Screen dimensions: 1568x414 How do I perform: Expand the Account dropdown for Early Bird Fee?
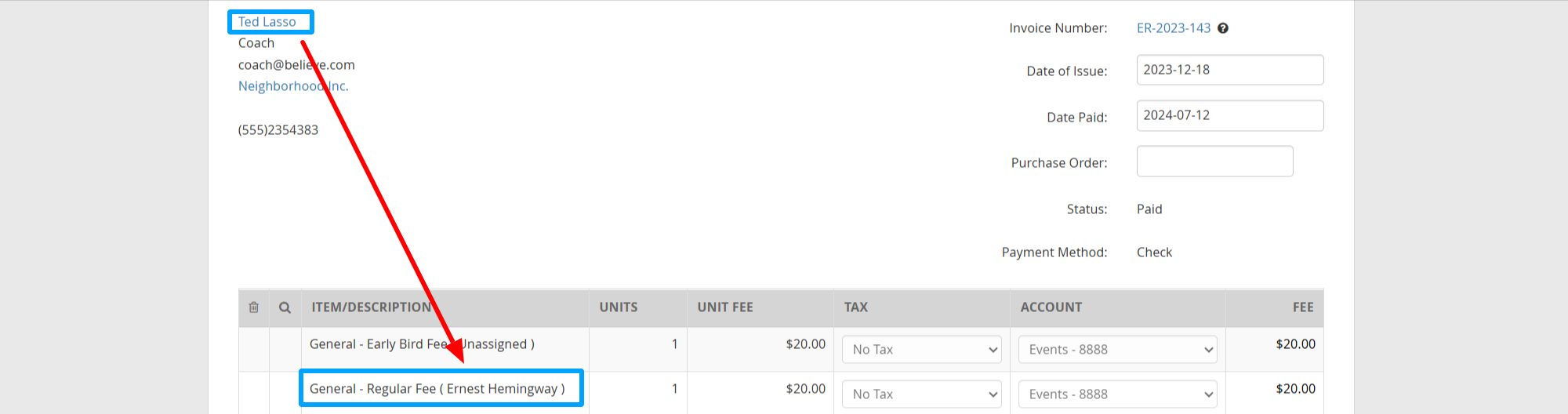point(1118,350)
